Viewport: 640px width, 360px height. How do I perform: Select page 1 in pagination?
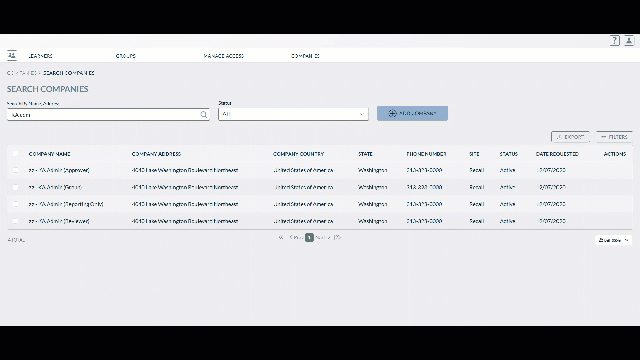(x=309, y=238)
